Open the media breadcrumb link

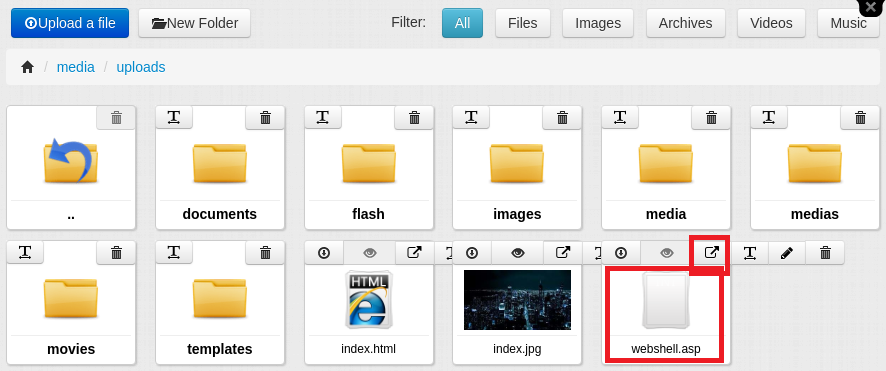[x=76, y=67]
